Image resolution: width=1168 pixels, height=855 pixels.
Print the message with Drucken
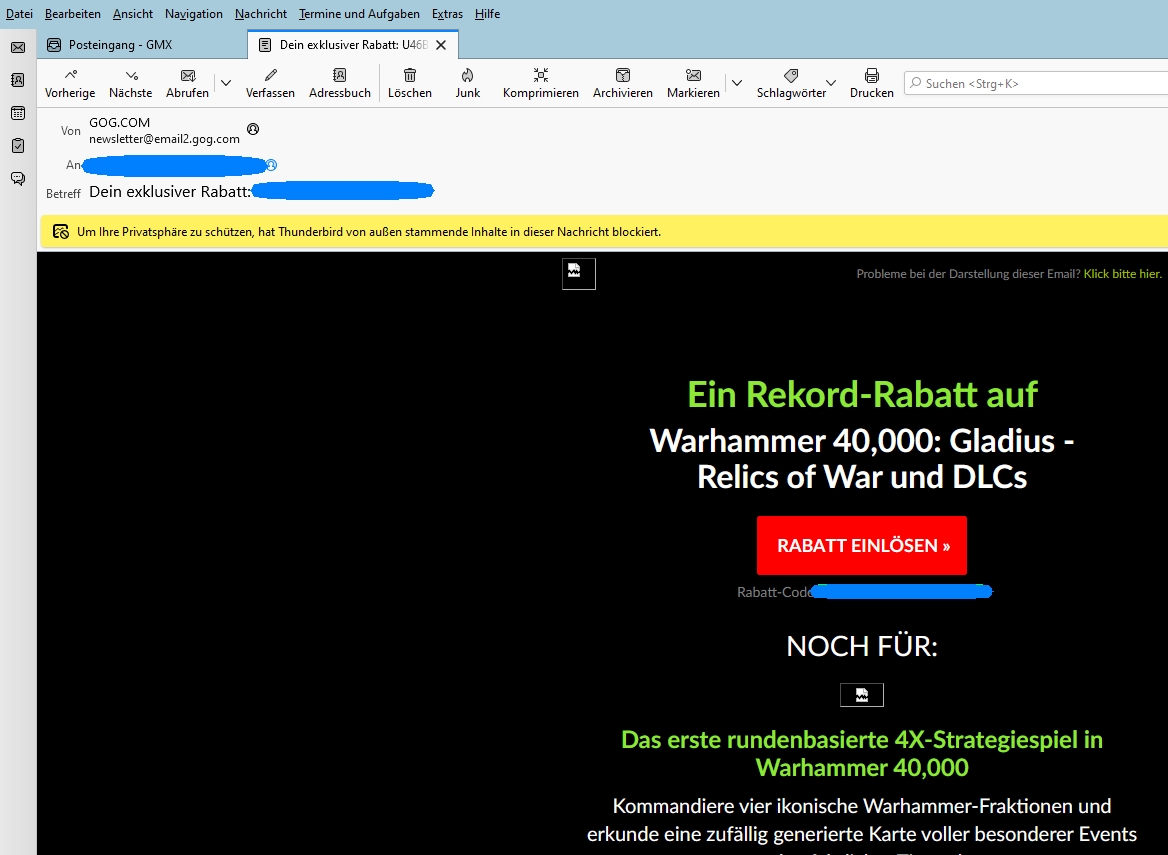[x=872, y=83]
